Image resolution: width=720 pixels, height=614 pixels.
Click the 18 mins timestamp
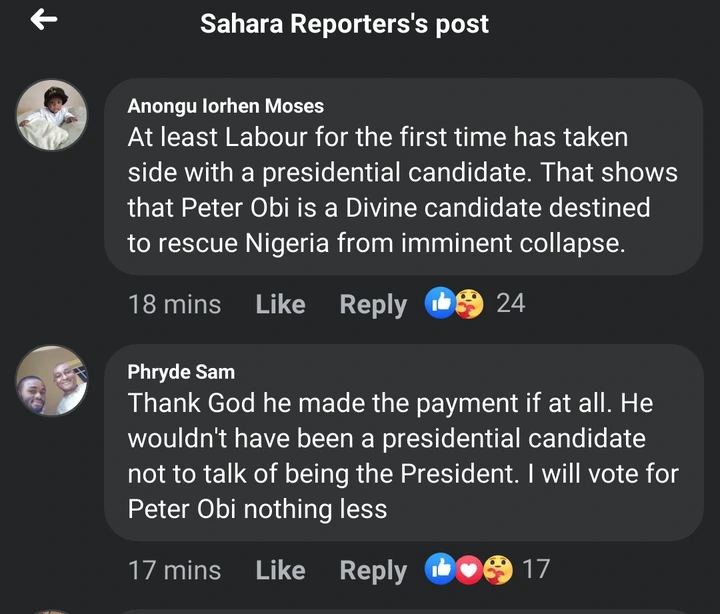[174, 304]
